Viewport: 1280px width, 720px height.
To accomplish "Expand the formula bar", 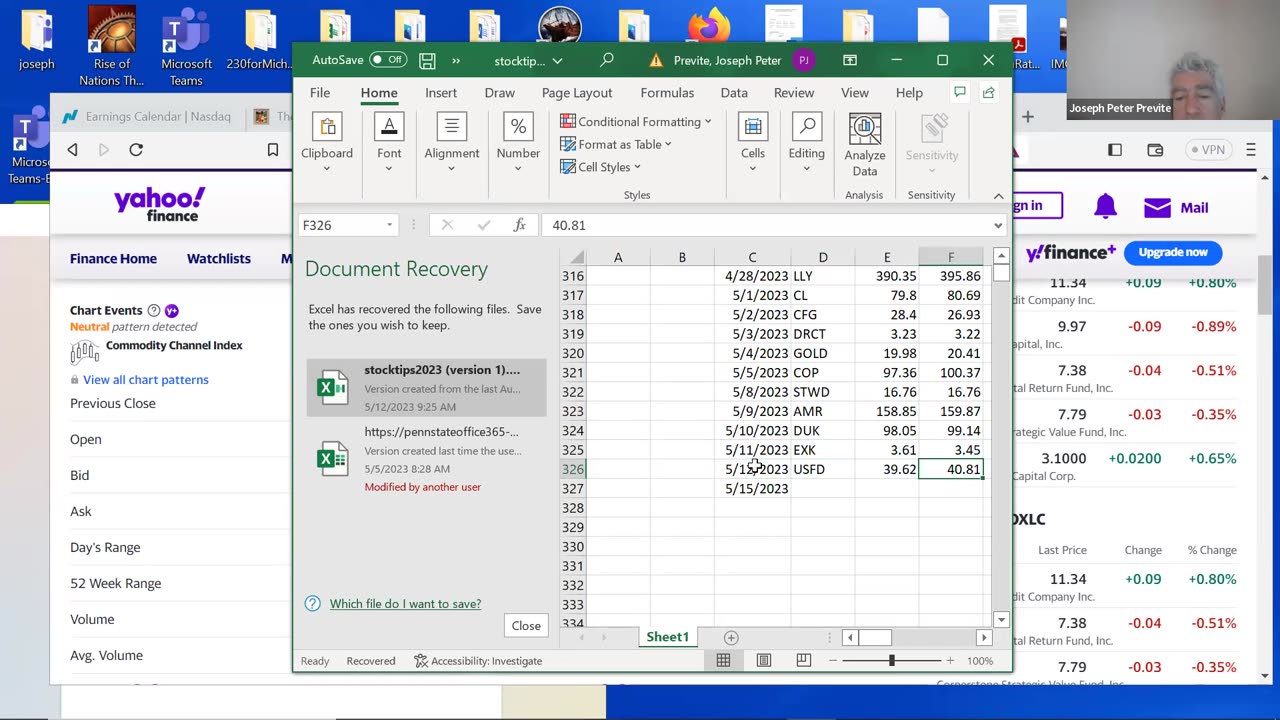I will (x=997, y=225).
